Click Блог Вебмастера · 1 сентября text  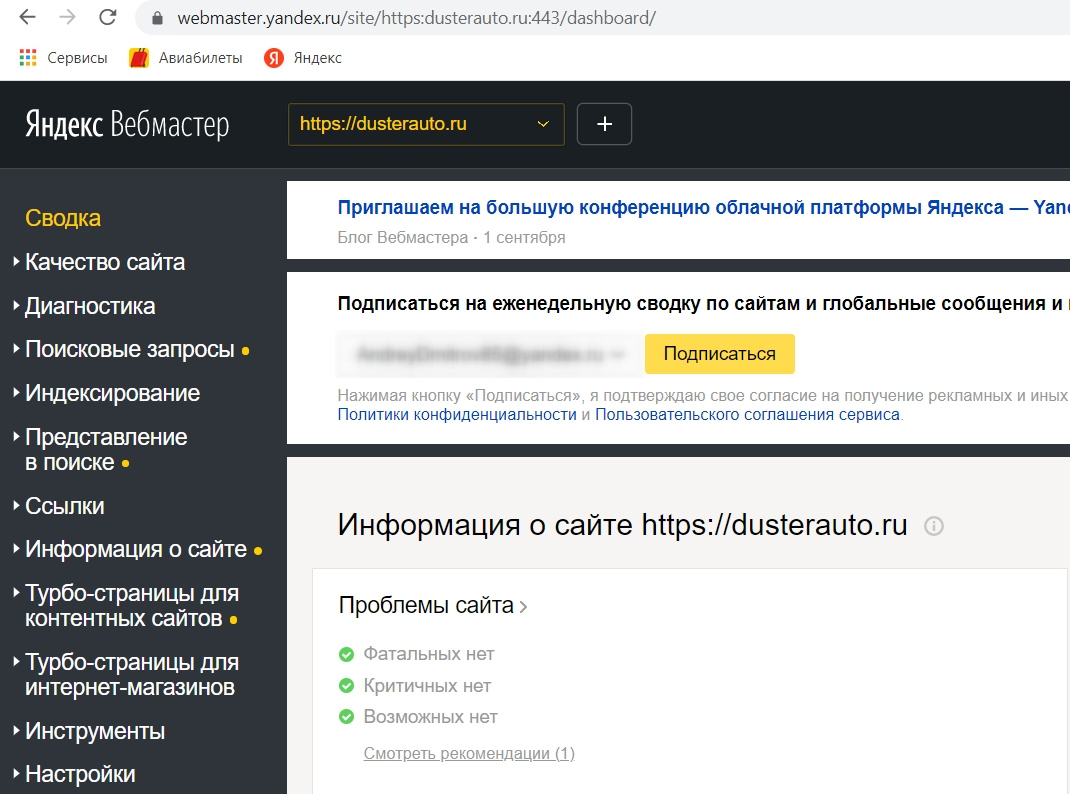click(451, 237)
